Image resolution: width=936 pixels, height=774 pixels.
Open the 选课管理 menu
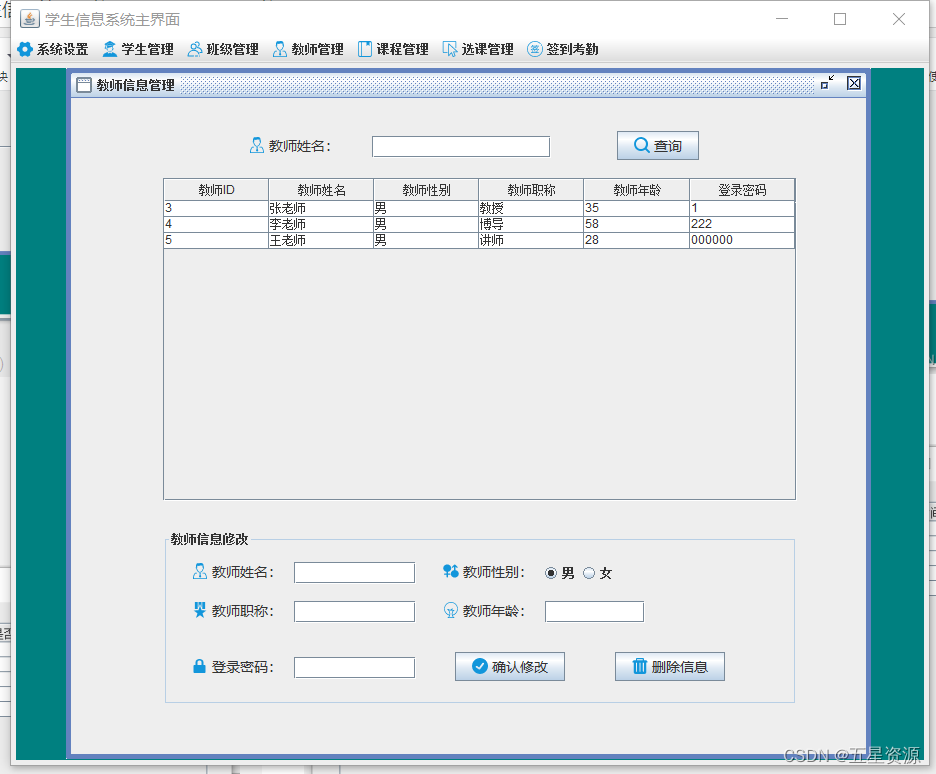[x=478, y=49]
